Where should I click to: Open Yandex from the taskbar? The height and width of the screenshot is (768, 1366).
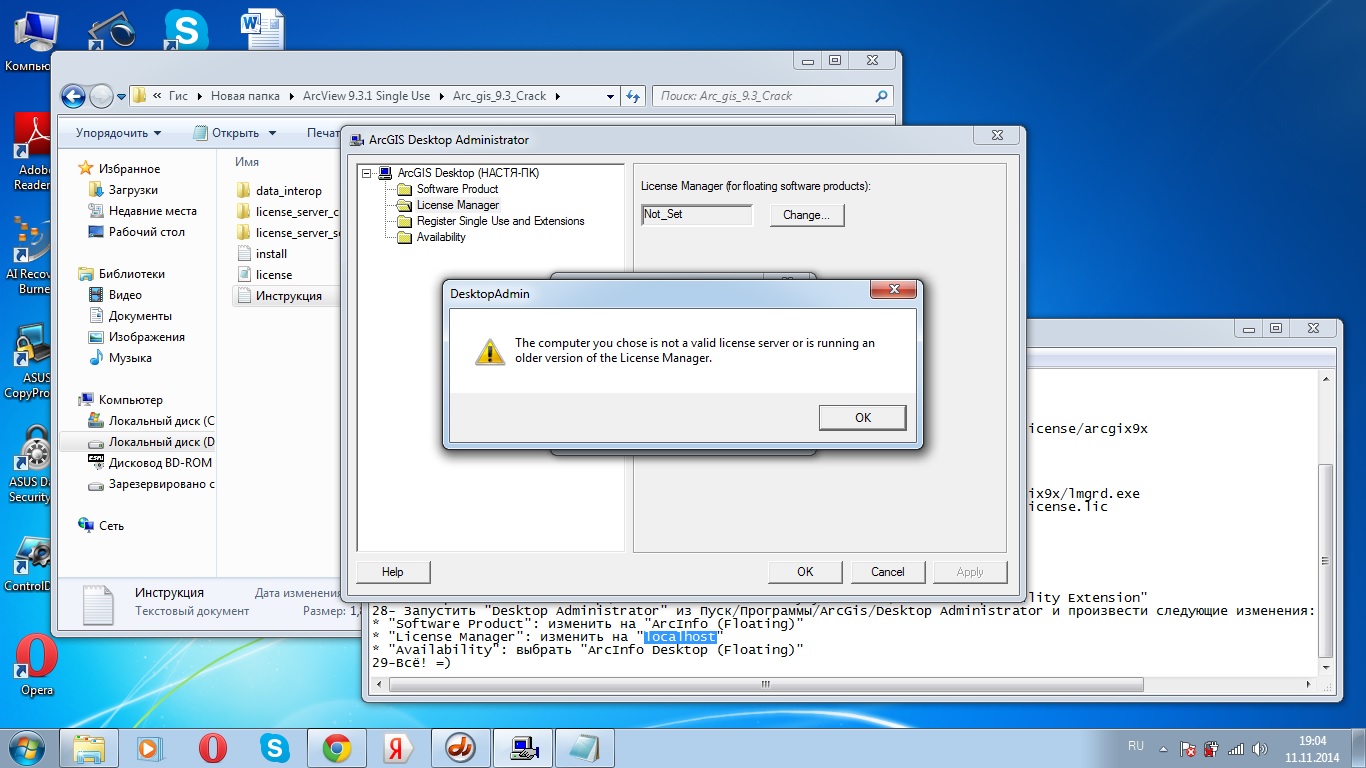point(398,748)
